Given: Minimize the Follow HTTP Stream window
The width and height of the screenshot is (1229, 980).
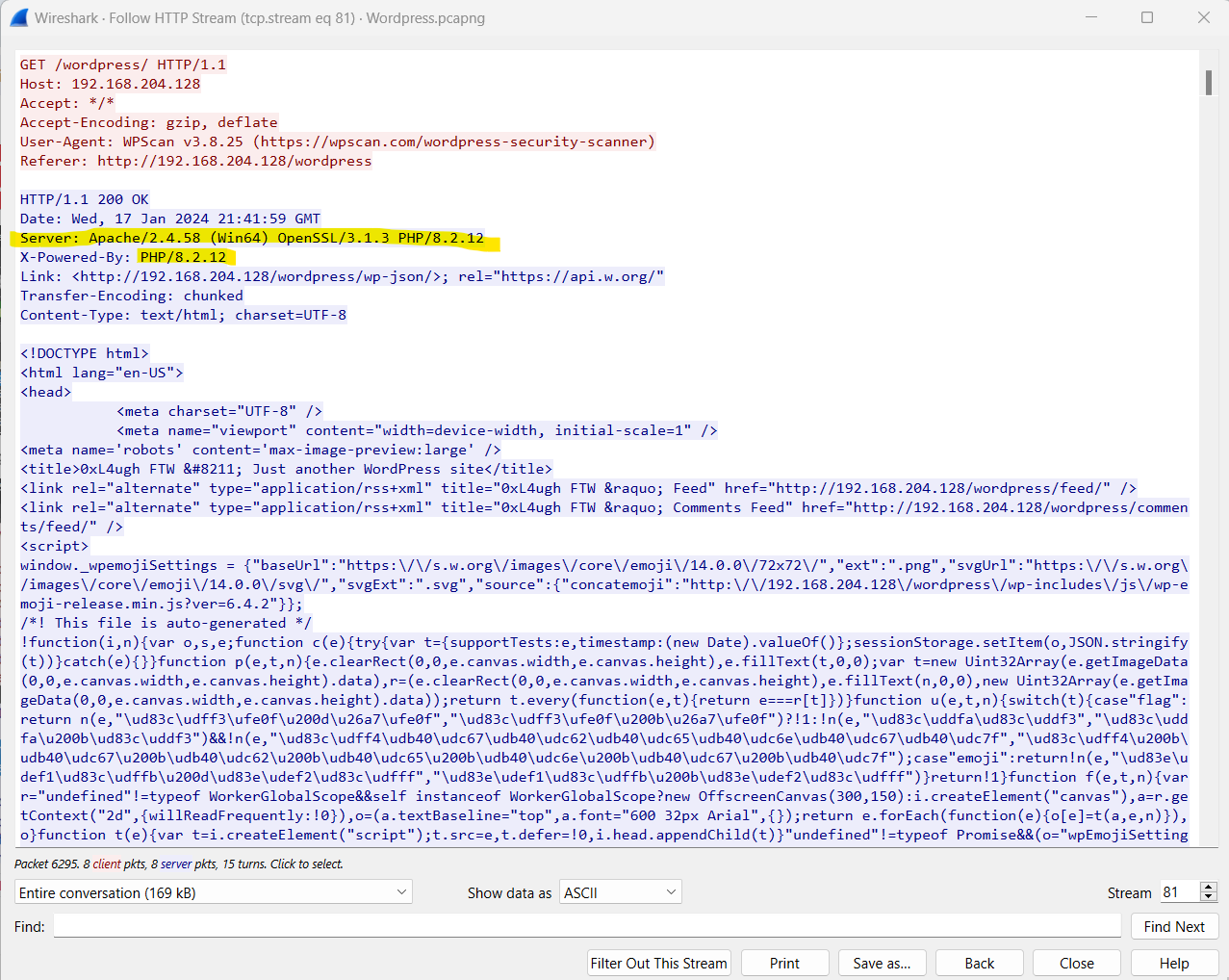Looking at the screenshot, I should point(1091,17).
